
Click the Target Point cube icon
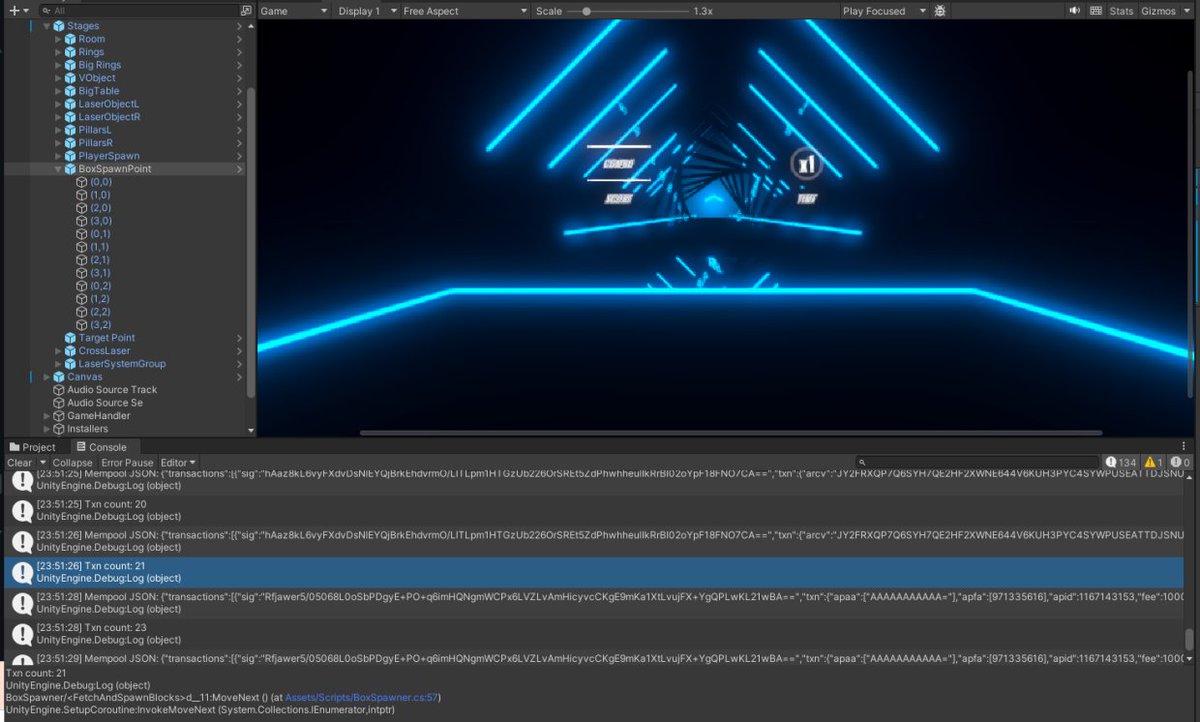(70, 338)
